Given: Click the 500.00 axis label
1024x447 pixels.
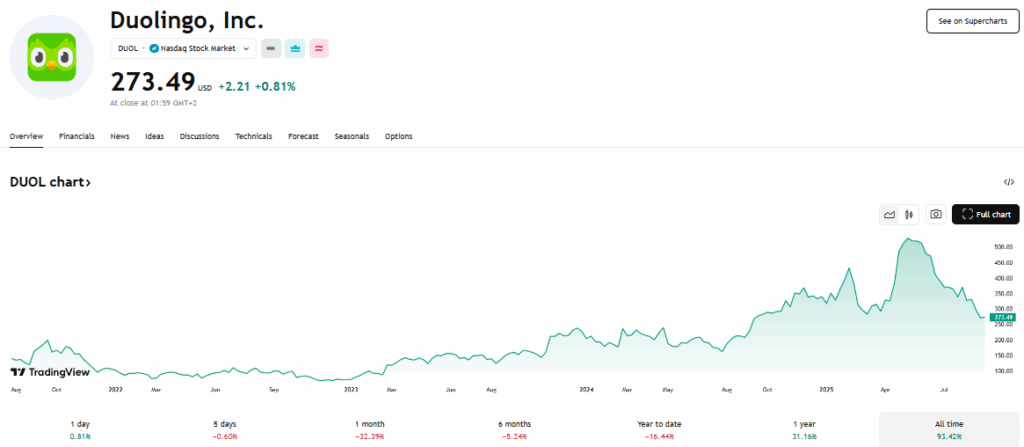Looking at the screenshot, I should [1002, 247].
